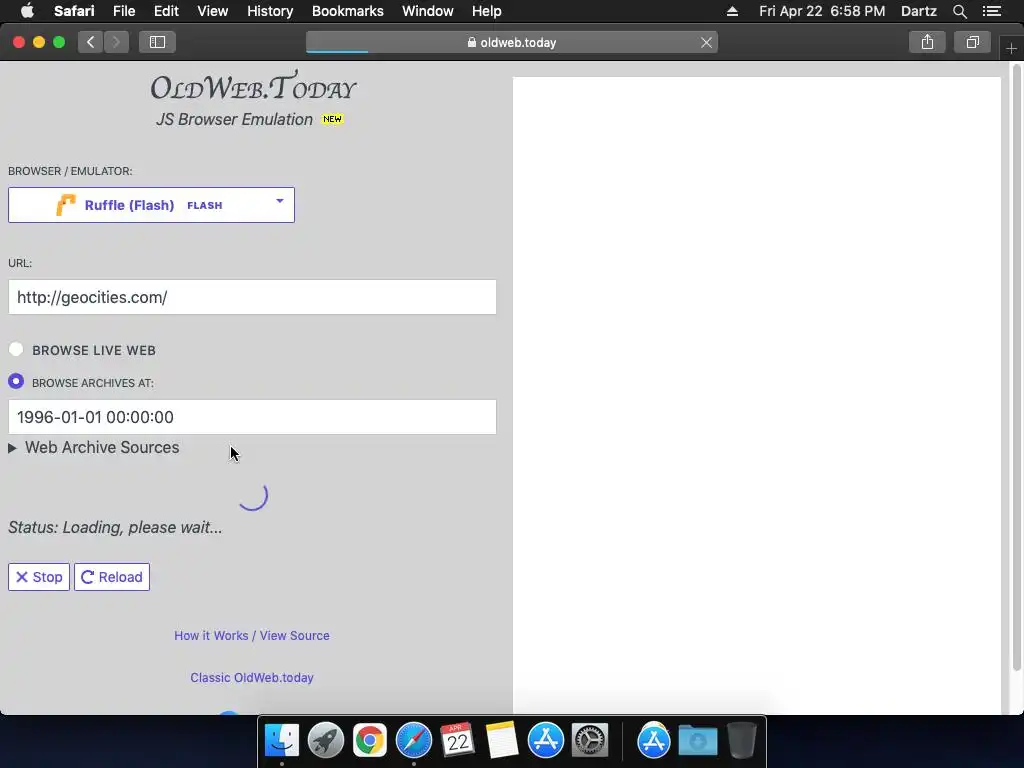Viewport: 1024px width, 768px height.
Task: Open the History menu
Action: (x=270, y=11)
